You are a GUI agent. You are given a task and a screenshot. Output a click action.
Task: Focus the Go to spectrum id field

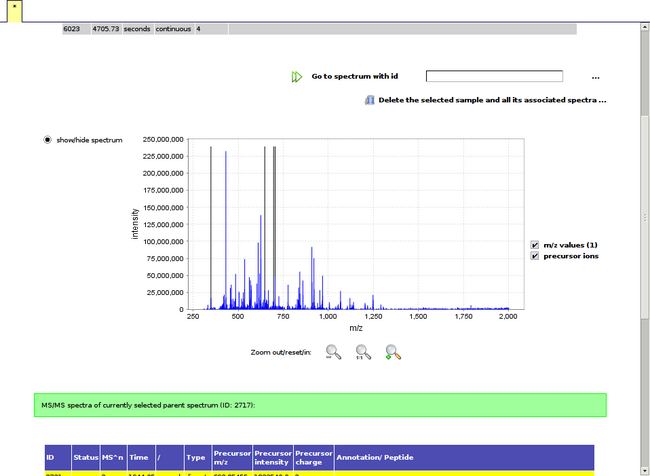point(494,76)
